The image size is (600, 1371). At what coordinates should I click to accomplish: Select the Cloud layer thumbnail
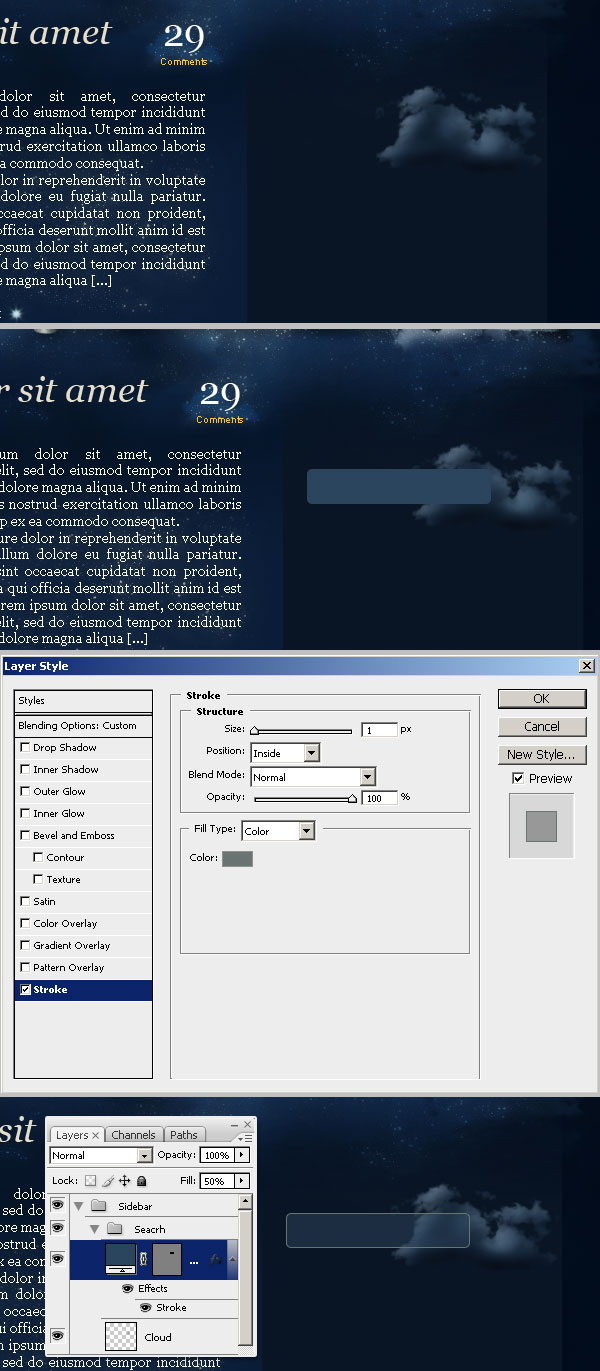[x=121, y=1337]
